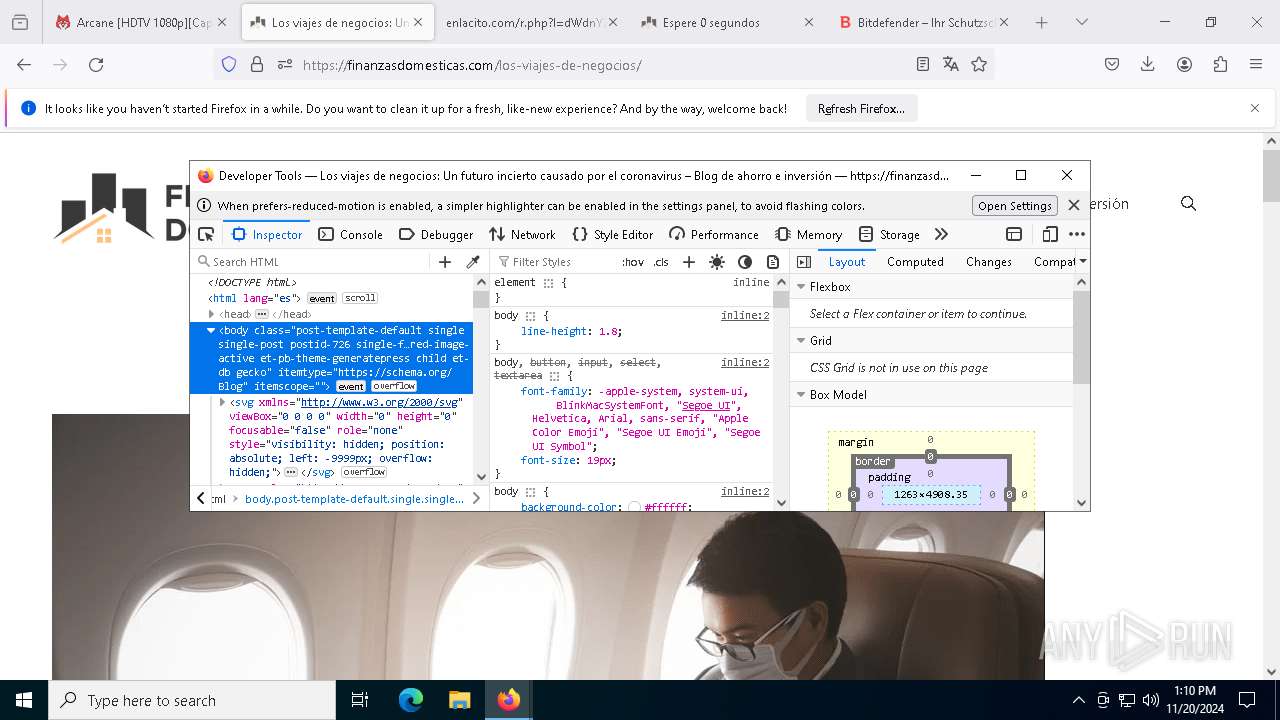Open the w3.org svg namespace link
Screen dimensions: 1280x720
tap(379, 402)
